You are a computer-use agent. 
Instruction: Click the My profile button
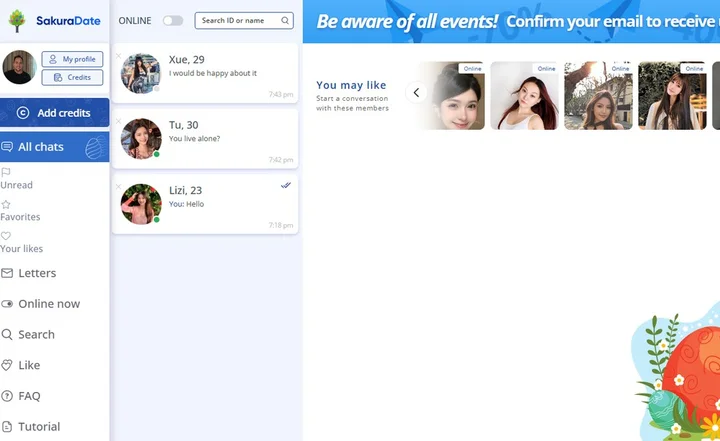click(x=72, y=59)
